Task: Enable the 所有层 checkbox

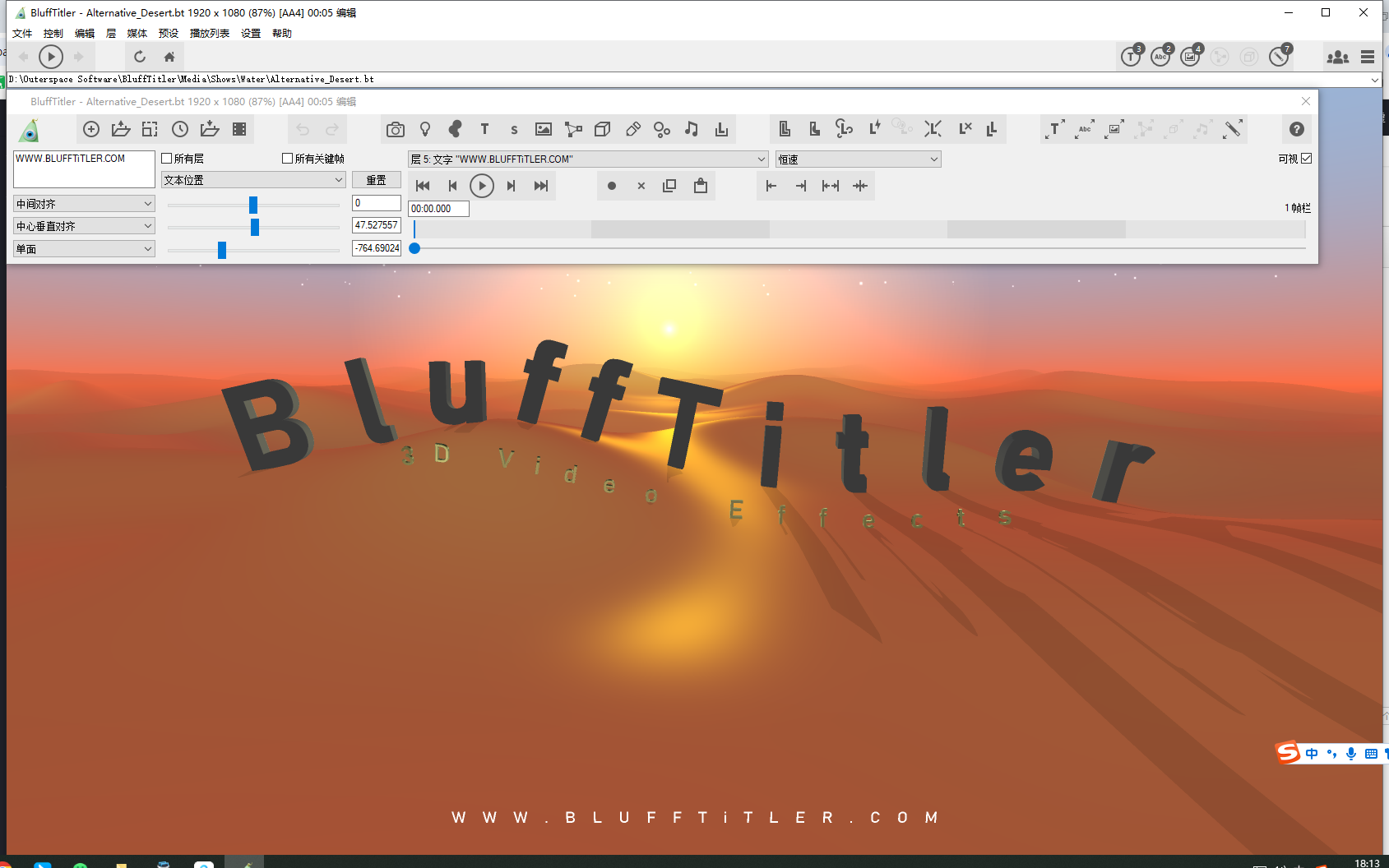Action: [x=167, y=158]
